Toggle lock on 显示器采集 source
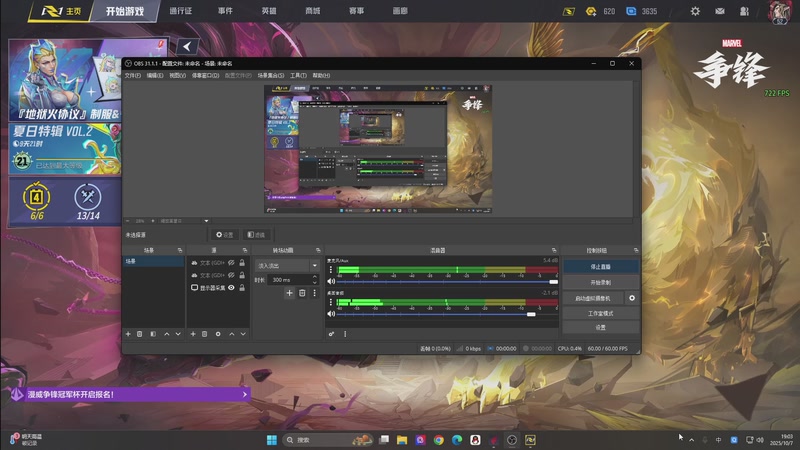 242,288
